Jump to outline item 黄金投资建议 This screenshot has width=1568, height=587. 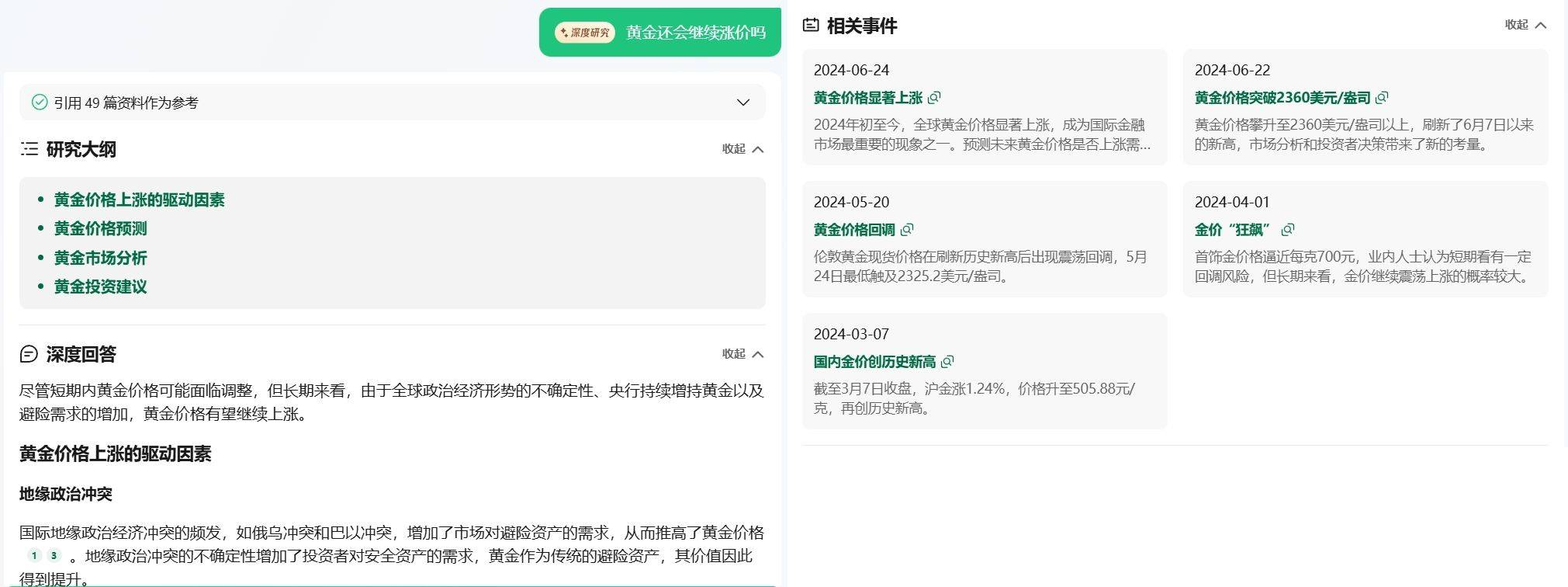coord(100,287)
